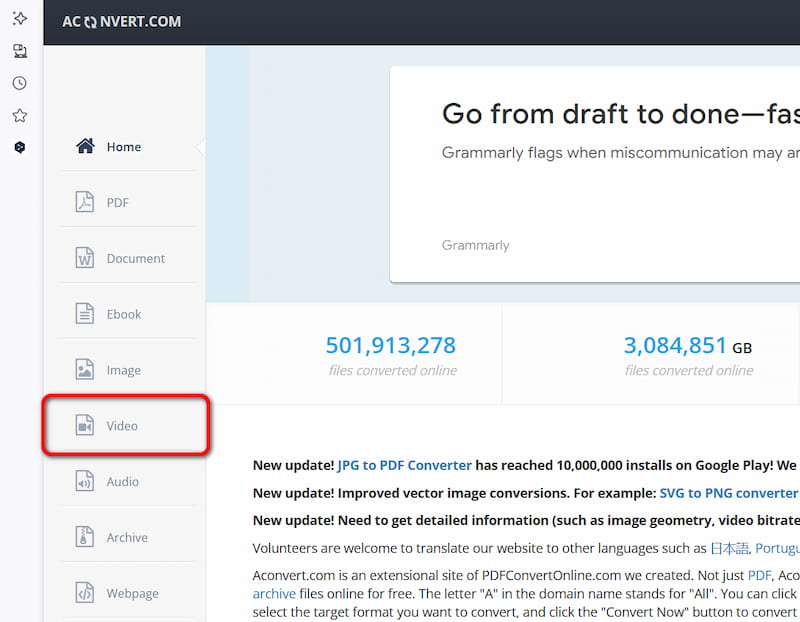The height and width of the screenshot is (622, 800).
Task: Click the Audio speaker icon
Action: tap(85, 482)
